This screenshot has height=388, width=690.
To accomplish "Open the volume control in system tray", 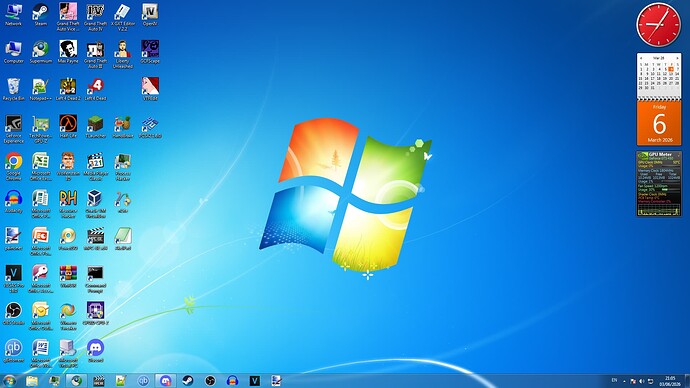I will [x=642, y=381].
